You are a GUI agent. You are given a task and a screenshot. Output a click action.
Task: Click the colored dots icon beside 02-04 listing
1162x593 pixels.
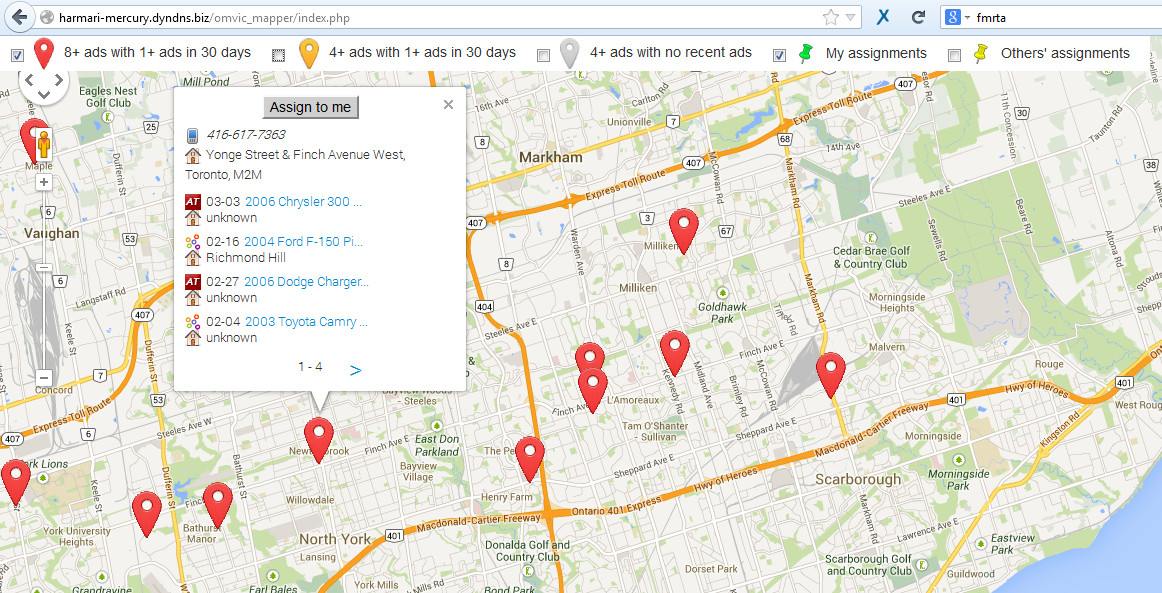click(193, 322)
